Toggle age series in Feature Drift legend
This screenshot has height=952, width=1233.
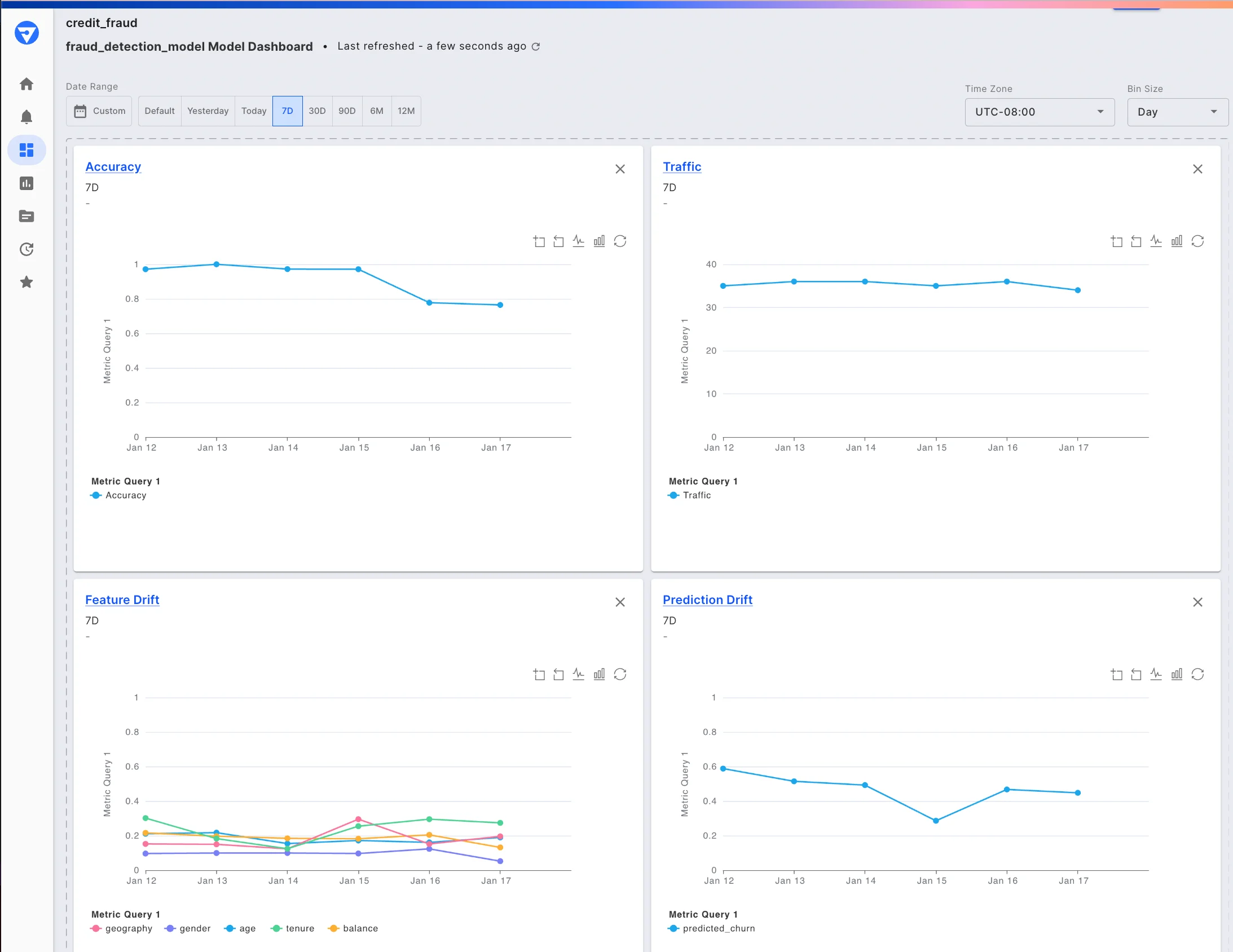(240, 928)
